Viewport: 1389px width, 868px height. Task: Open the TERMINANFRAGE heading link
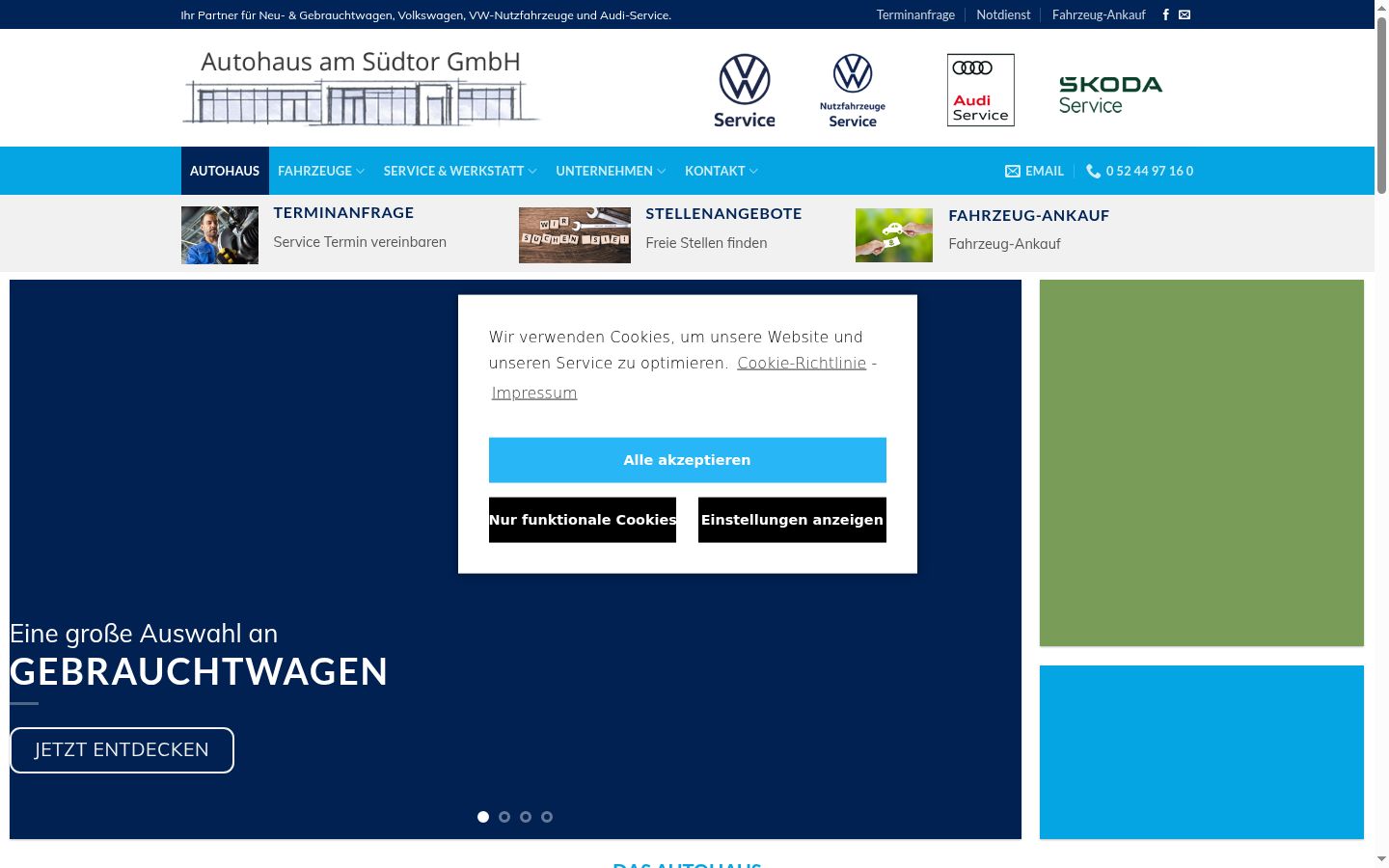coord(343,212)
